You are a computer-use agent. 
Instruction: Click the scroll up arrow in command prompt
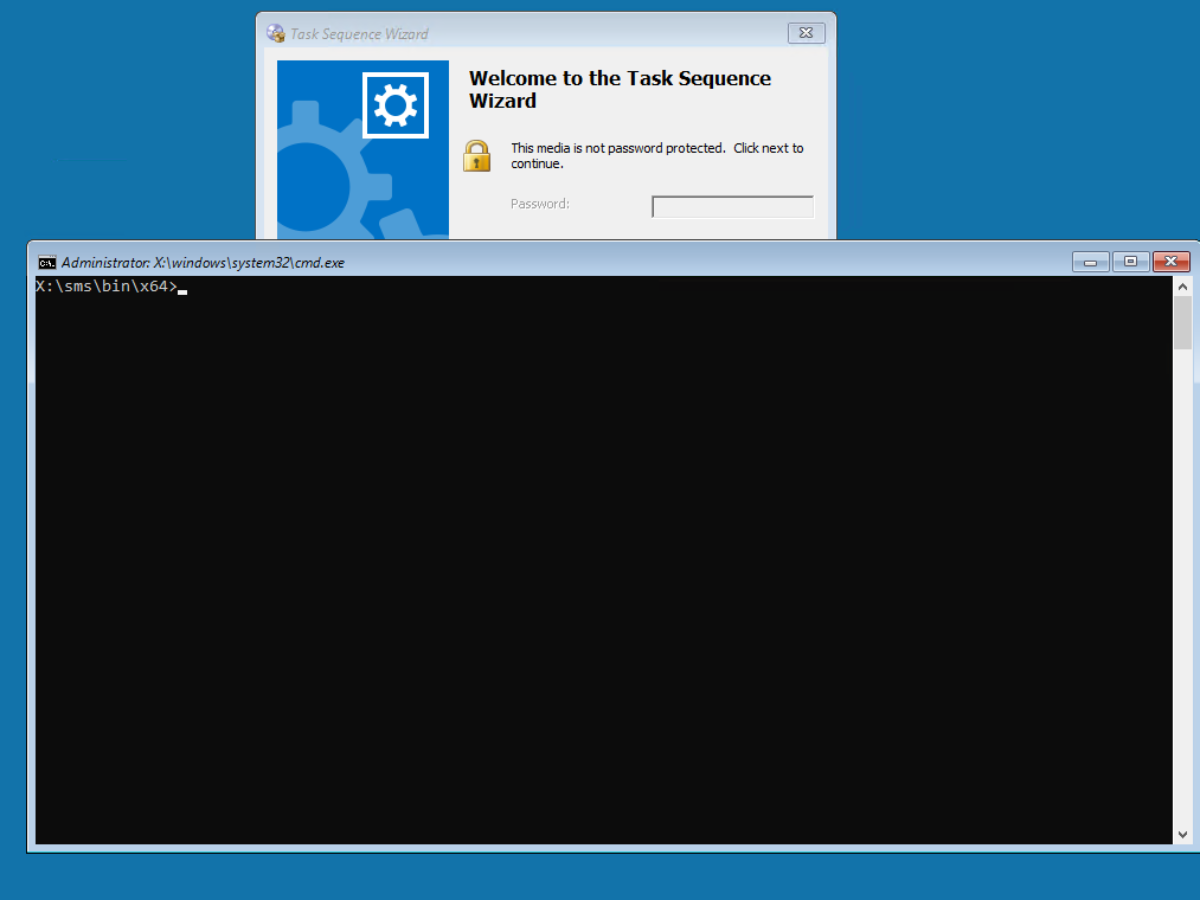(1182, 286)
